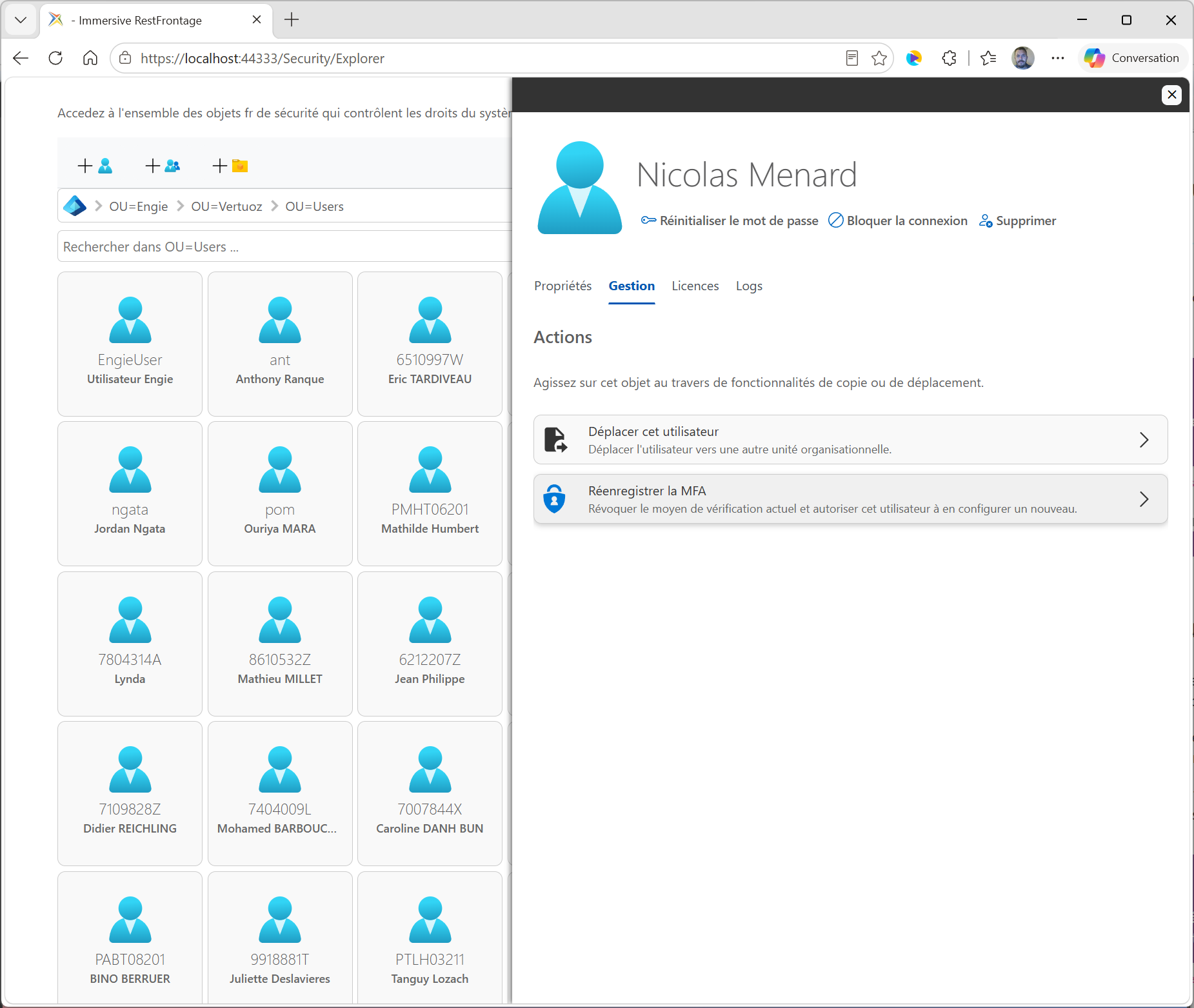Open the Ouriya MARA user card

point(280,493)
